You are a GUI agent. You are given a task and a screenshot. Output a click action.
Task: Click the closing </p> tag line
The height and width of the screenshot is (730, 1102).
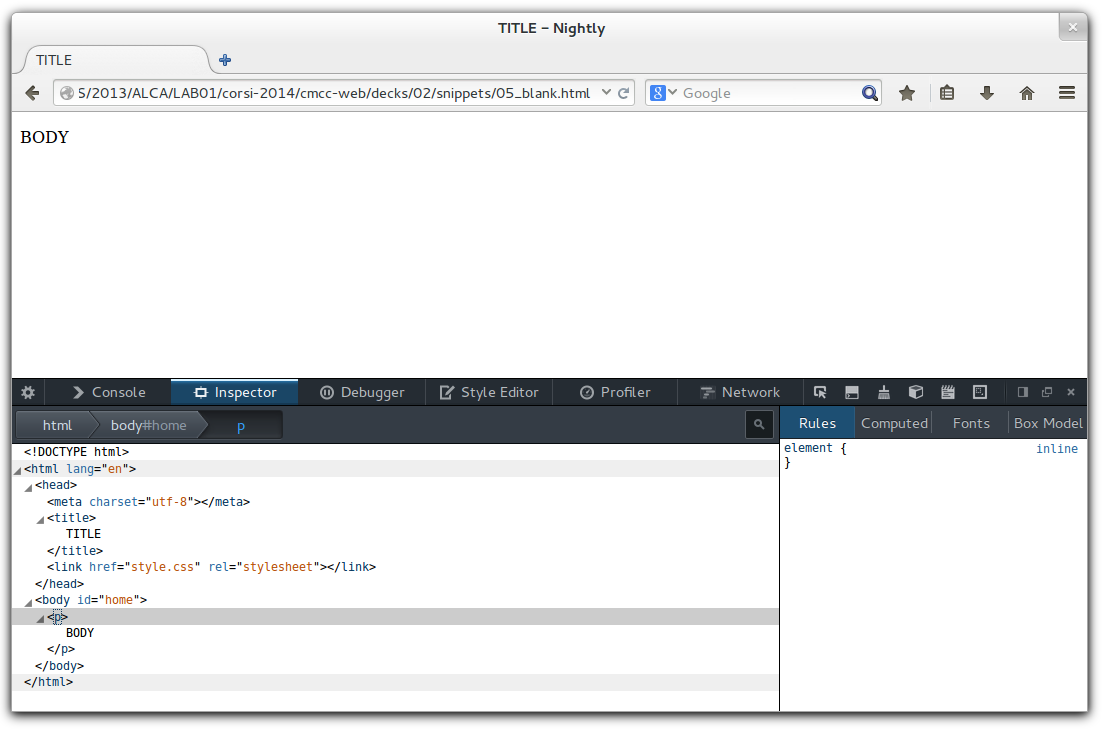(x=61, y=649)
